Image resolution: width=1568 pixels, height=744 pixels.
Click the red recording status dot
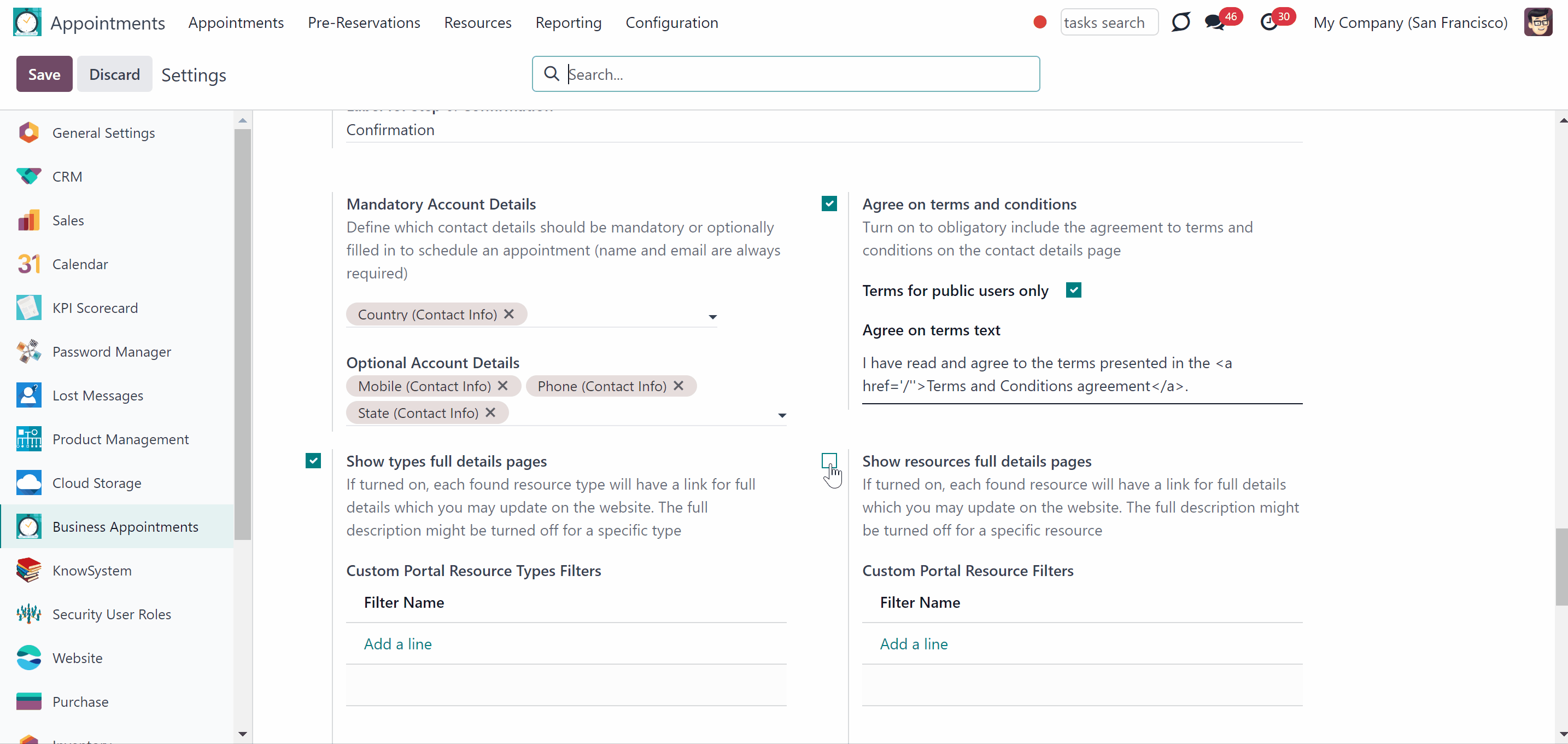tap(1040, 22)
